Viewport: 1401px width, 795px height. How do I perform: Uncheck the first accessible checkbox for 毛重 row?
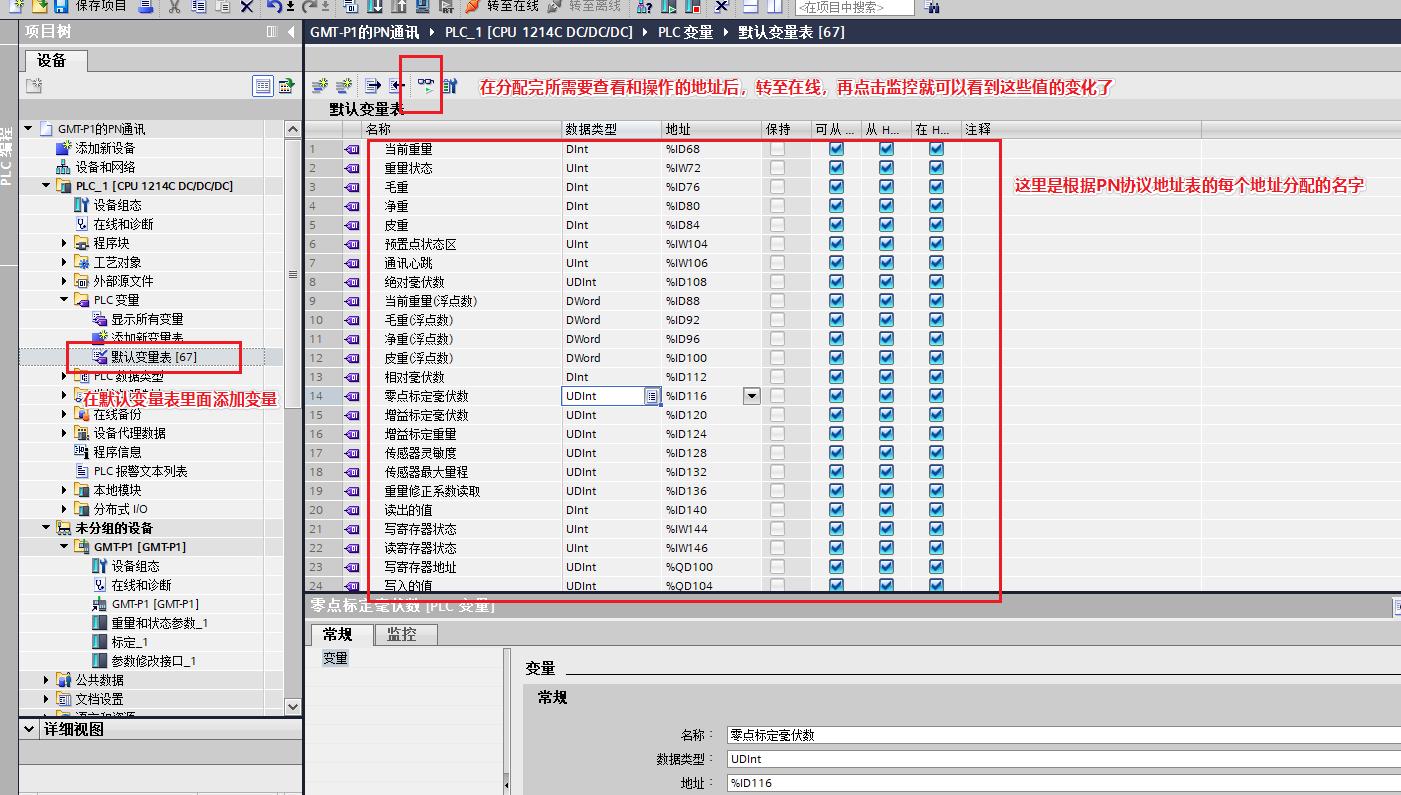[836, 187]
